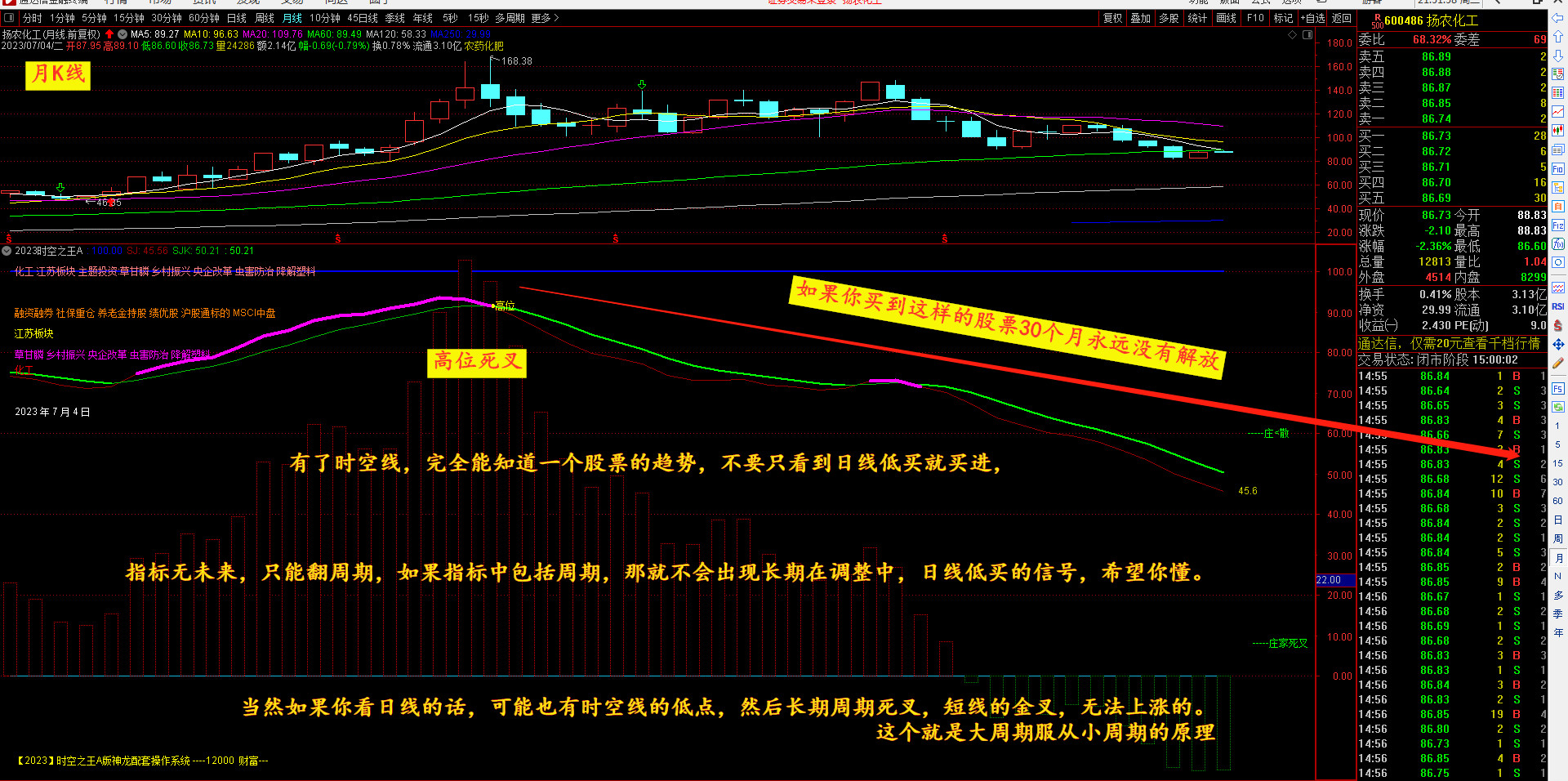Click the red up arrow beside stock title

(109, 34)
